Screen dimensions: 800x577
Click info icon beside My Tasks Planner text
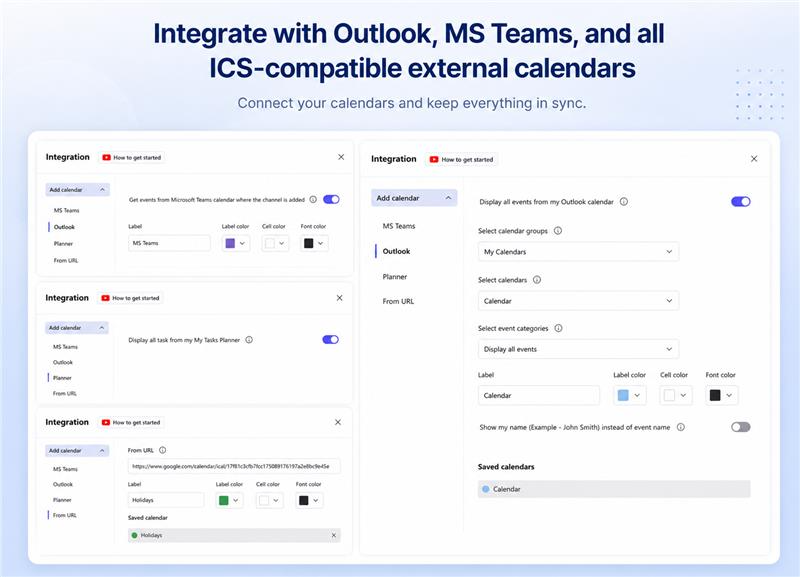click(249, 340)
